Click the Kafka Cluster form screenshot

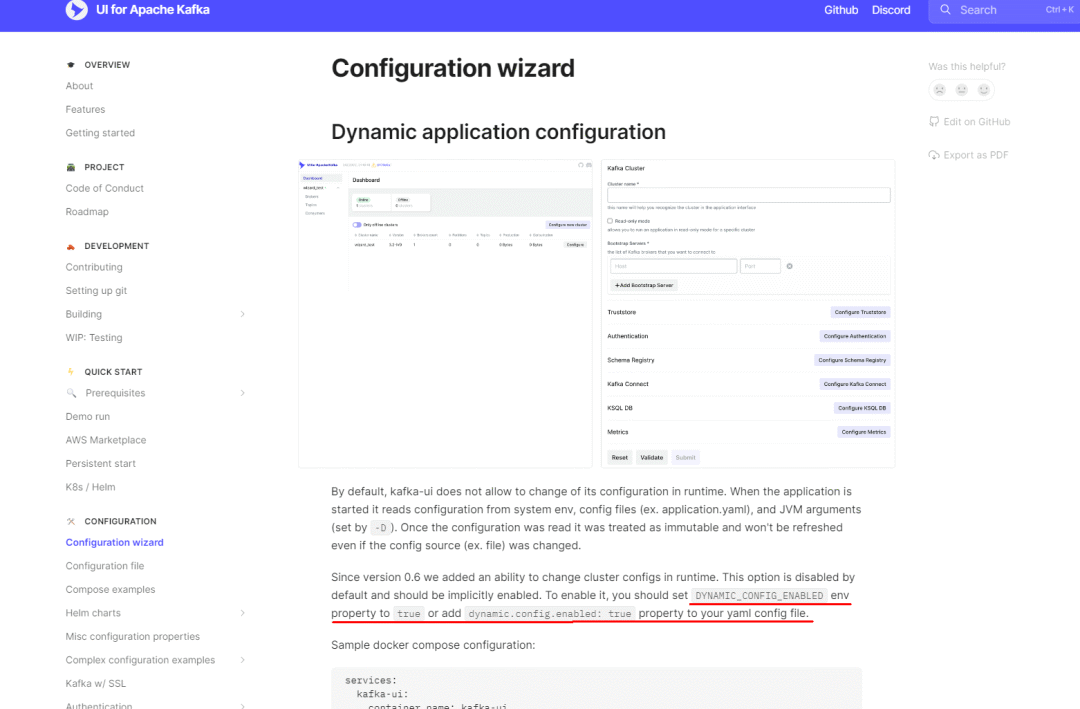(x=748, y=314)
